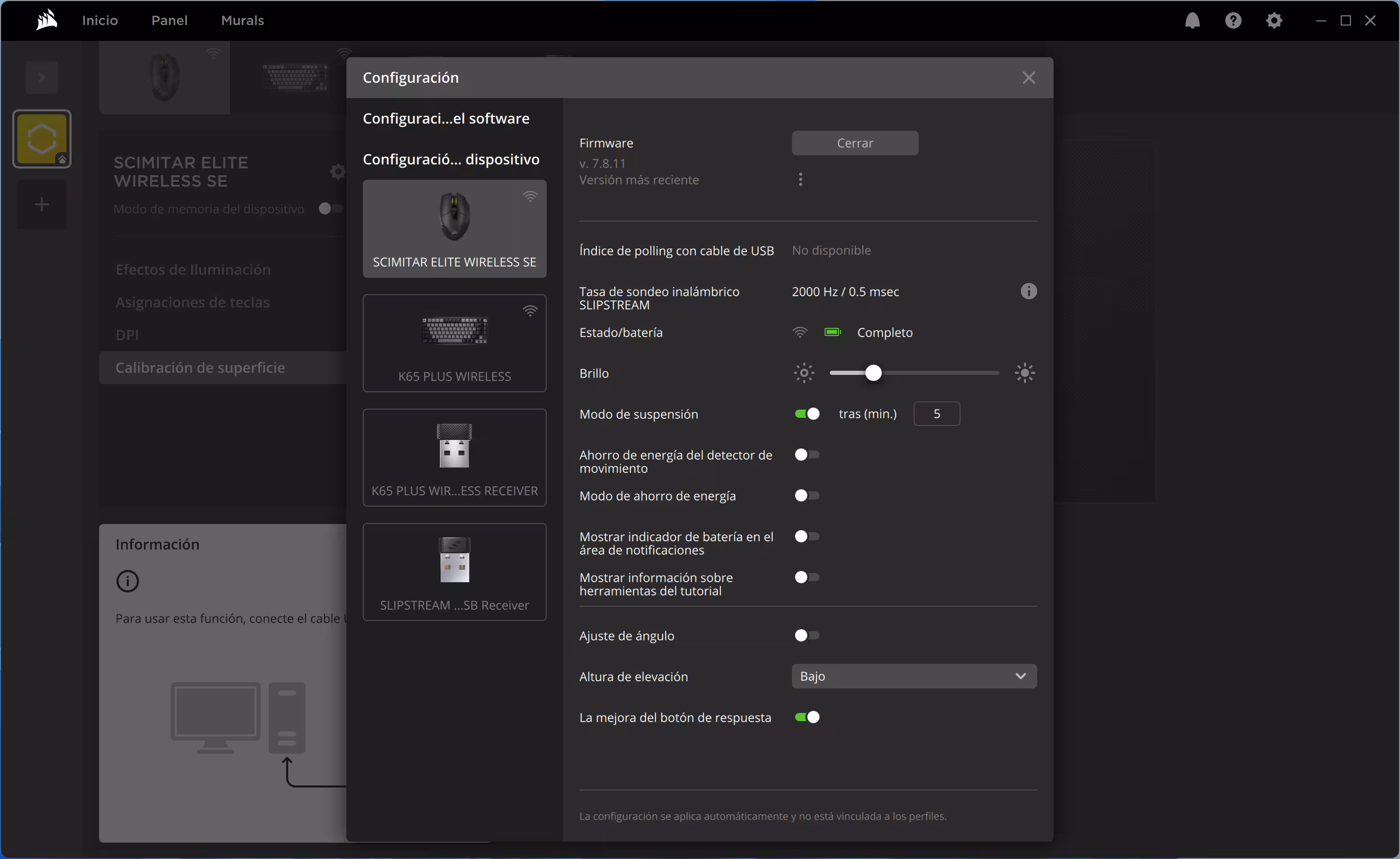Image resolution: width=1400 pixels, height=859 pixels.
Task: Toggle battery indicator in notification area
Action: (807, 537)
